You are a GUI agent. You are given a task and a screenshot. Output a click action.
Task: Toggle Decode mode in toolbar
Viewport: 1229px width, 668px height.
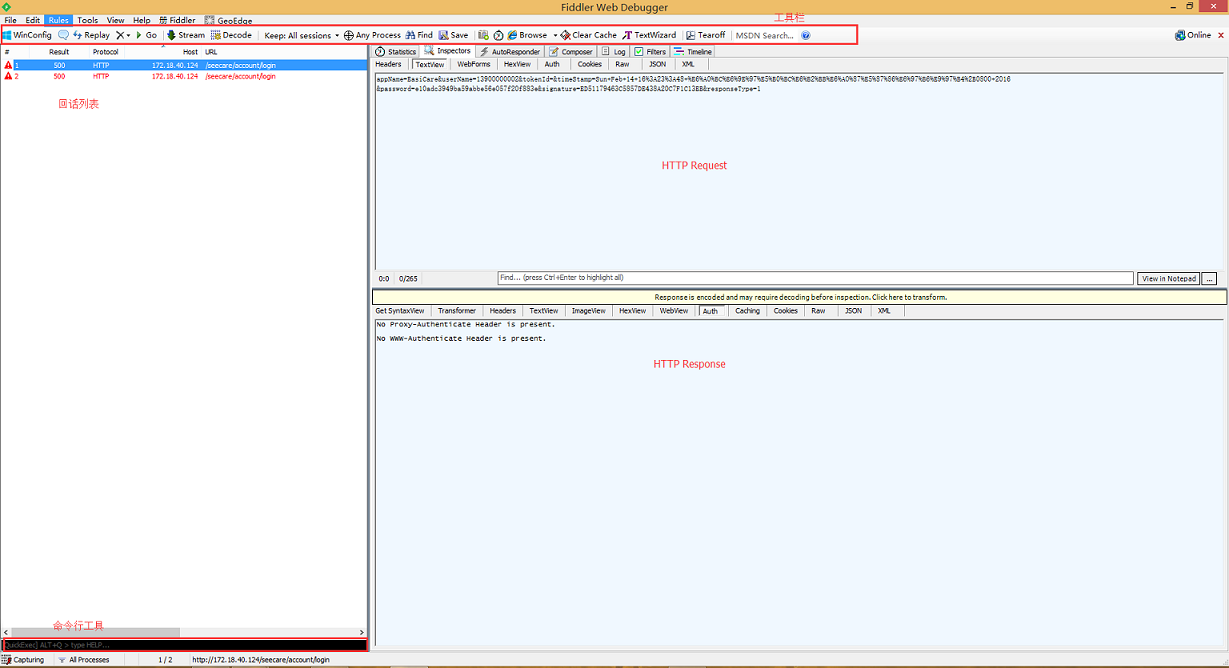click(x=231, y=35)
